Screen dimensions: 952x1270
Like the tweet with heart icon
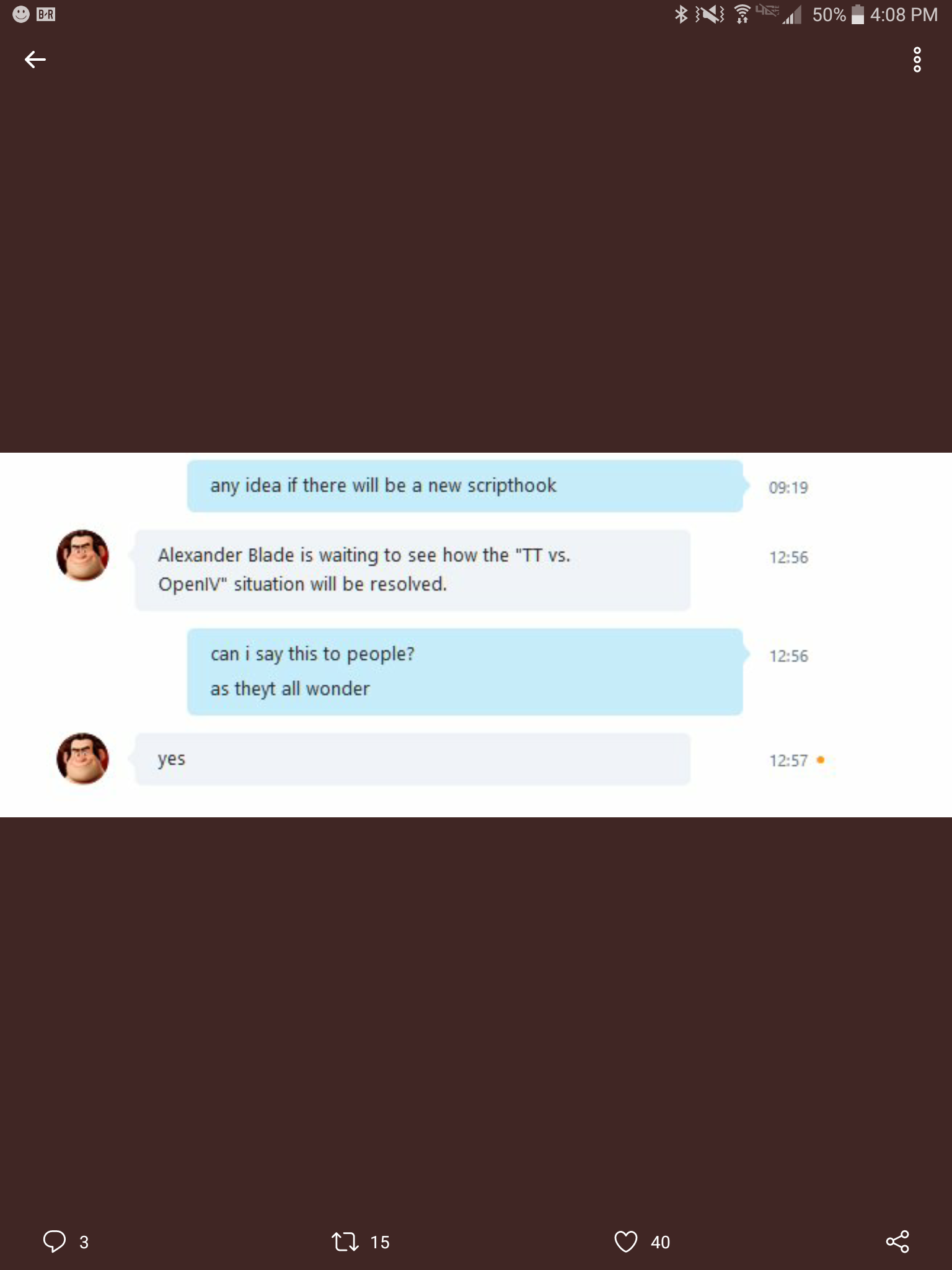(x=625, y=1241)
